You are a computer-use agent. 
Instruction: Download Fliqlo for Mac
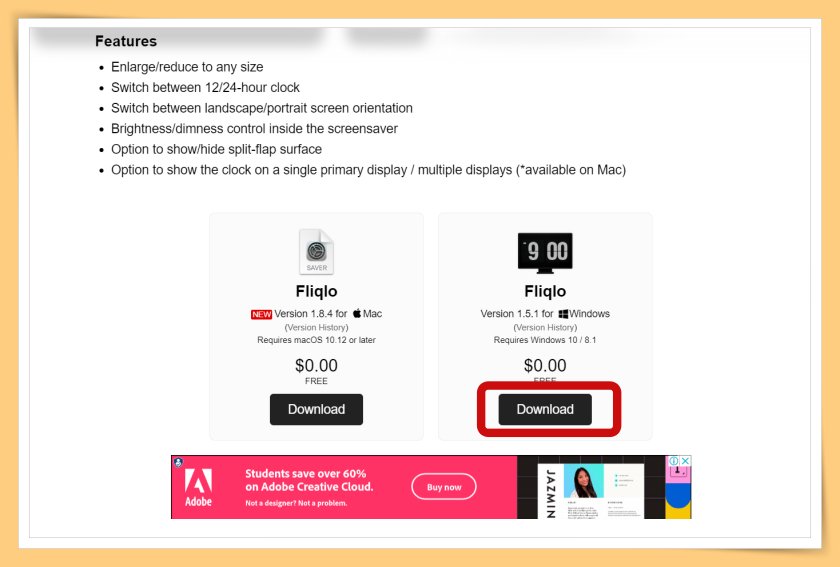316,409
